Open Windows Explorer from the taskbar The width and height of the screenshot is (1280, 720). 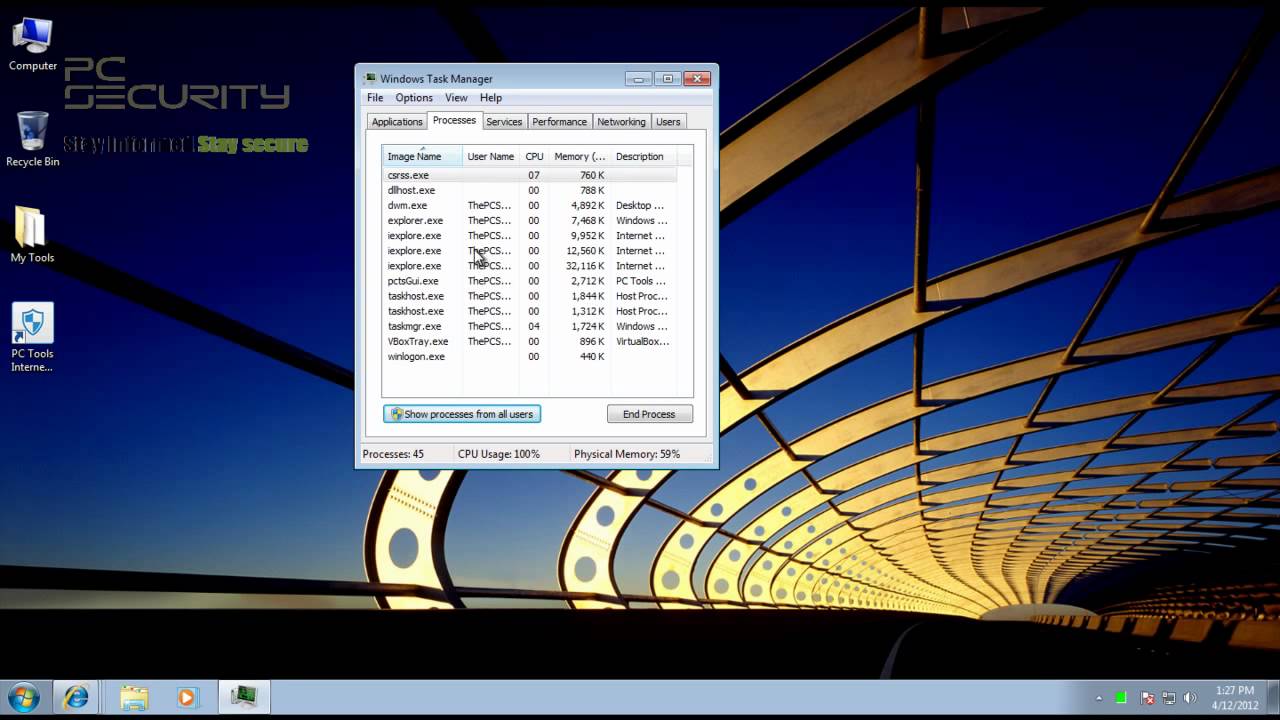click(133, 697)
